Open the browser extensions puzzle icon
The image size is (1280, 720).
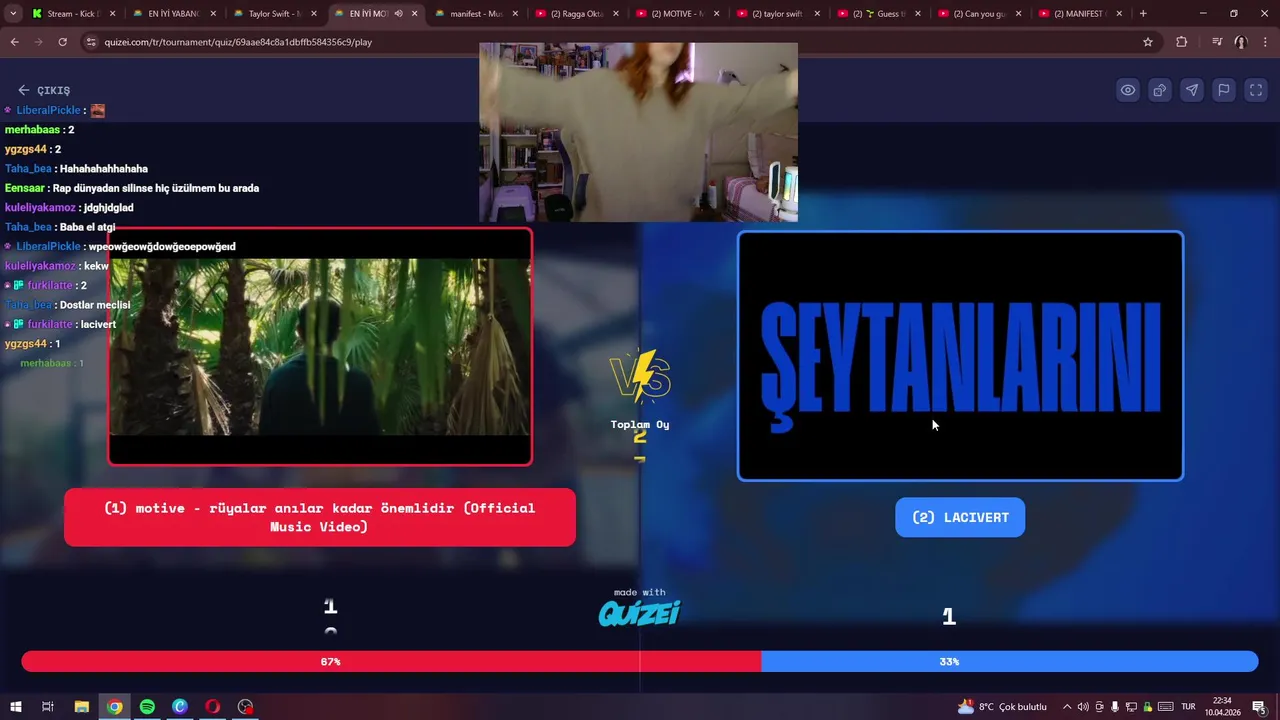coord(1182,42)
